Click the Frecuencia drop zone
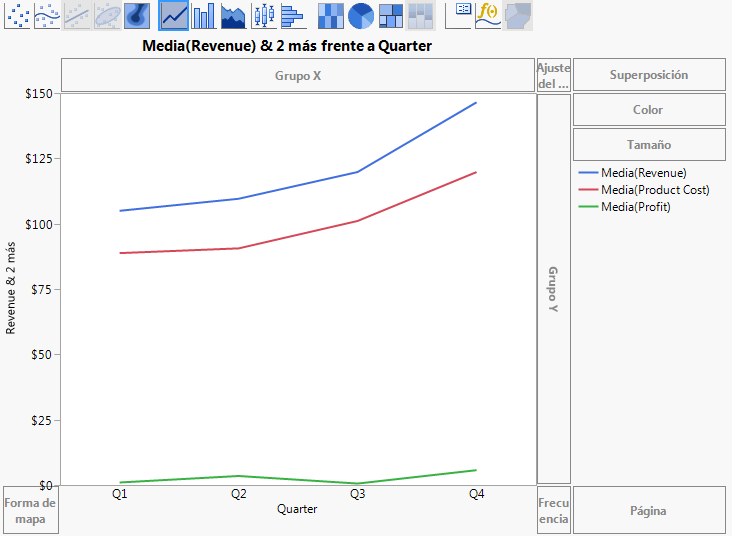 coord(554,510)
